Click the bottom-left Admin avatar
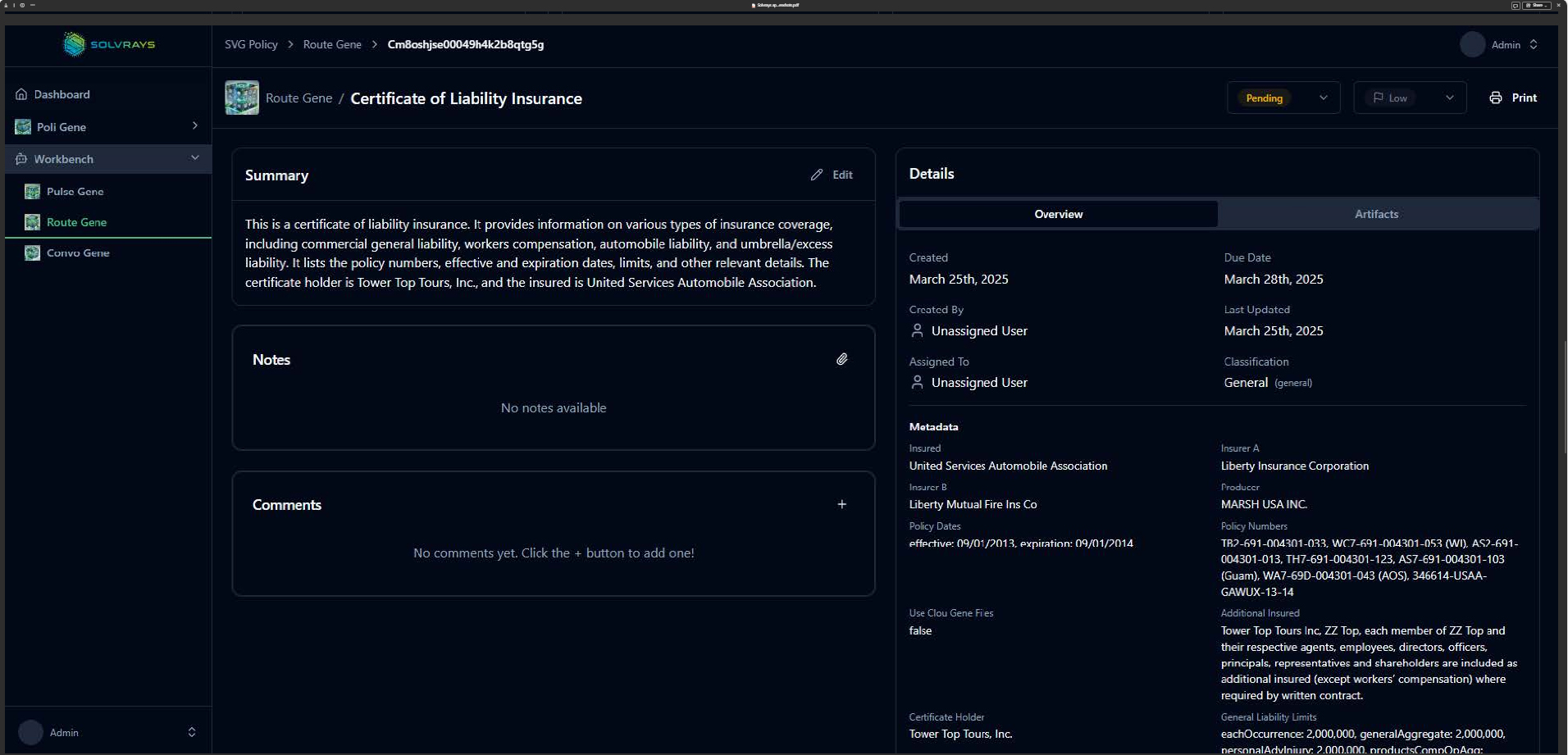This screenshot has width=1568, height=755. click(x=30, y=732)
